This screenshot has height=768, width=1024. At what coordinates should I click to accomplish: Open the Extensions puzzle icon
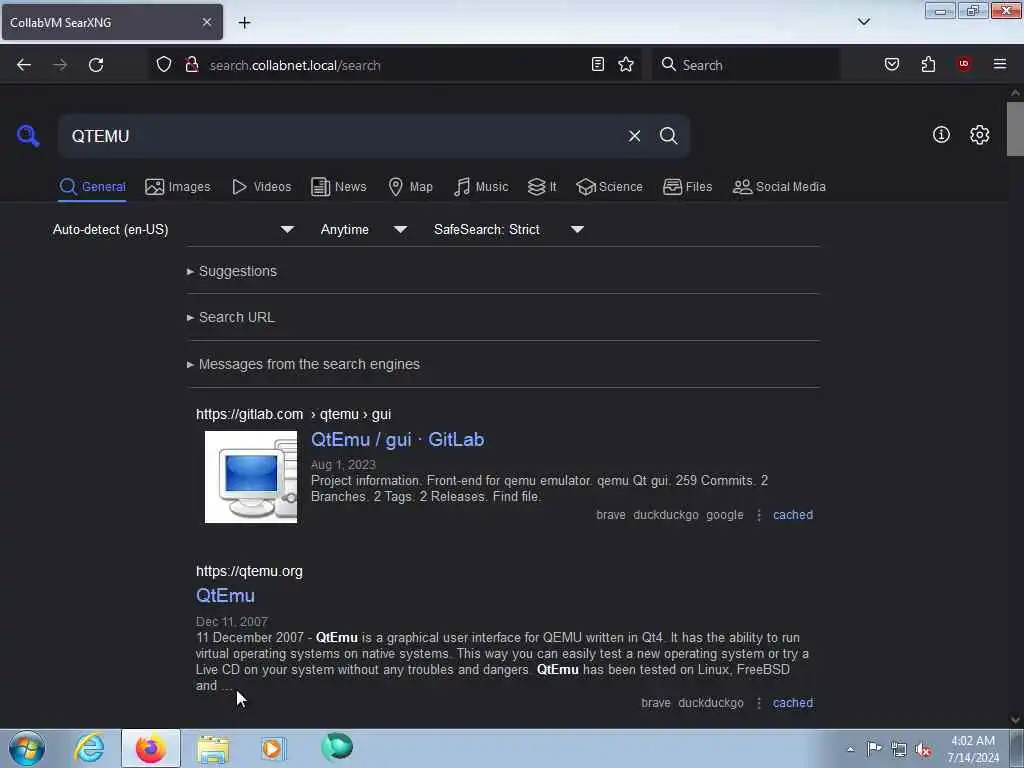tap(928, 64)
